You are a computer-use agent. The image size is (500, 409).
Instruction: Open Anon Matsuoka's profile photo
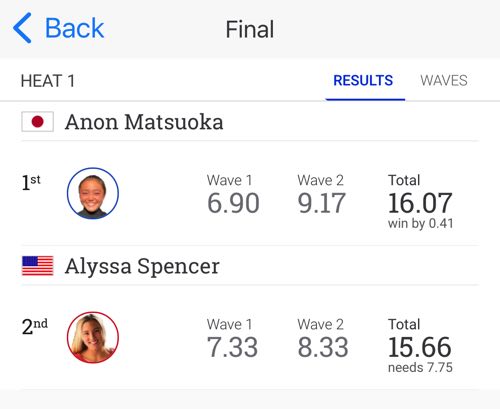click(x=93, y=193)
